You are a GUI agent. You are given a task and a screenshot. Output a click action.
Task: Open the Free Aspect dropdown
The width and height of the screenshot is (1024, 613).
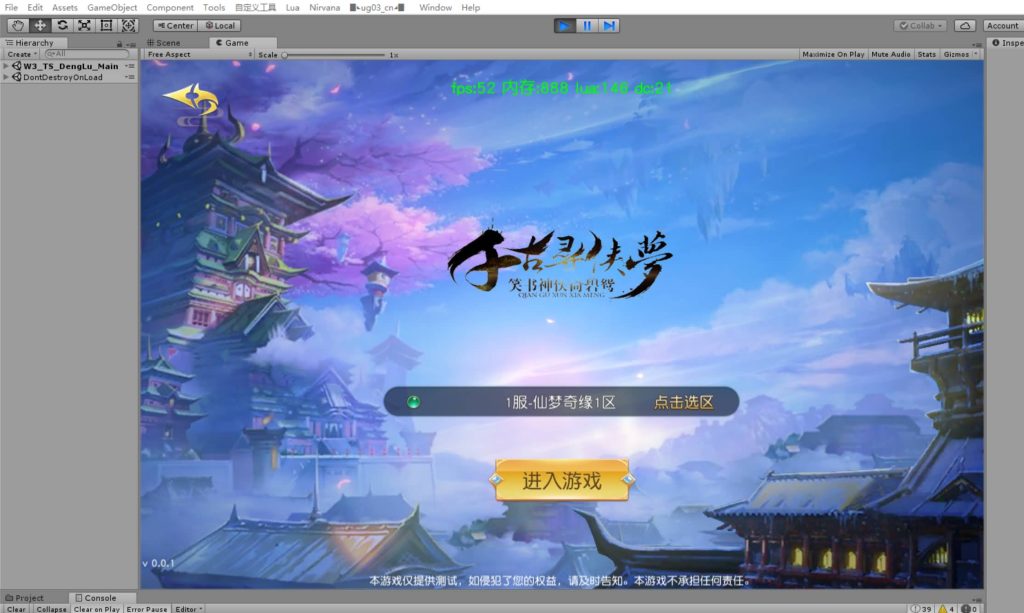click(173, 54)
